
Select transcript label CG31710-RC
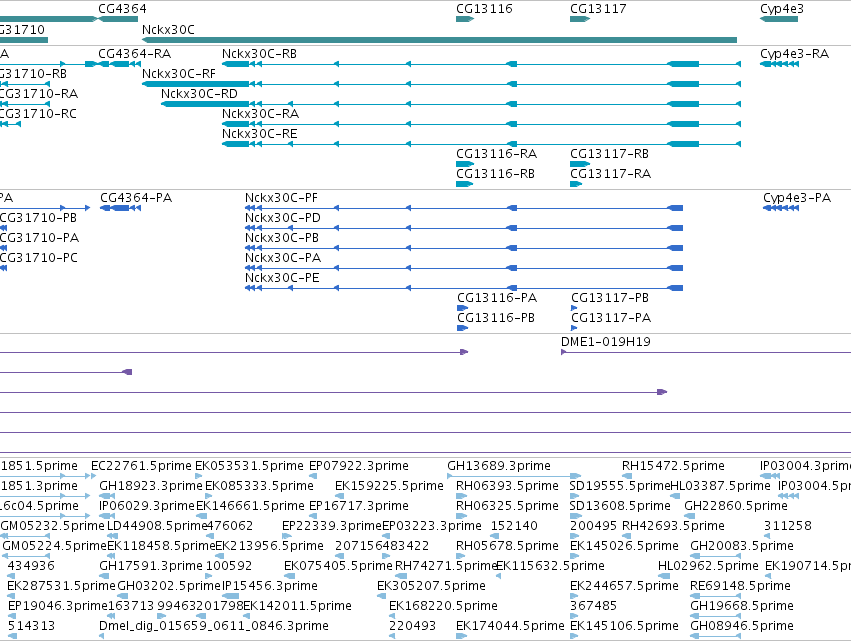coord(38,114)
